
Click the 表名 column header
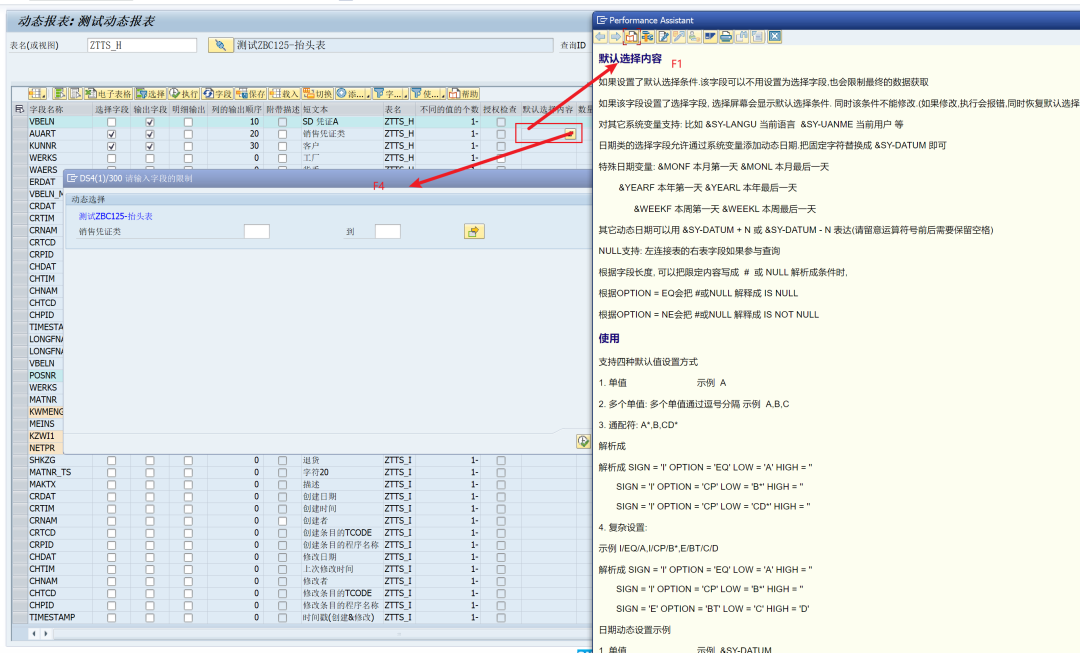tap(399, 109)
